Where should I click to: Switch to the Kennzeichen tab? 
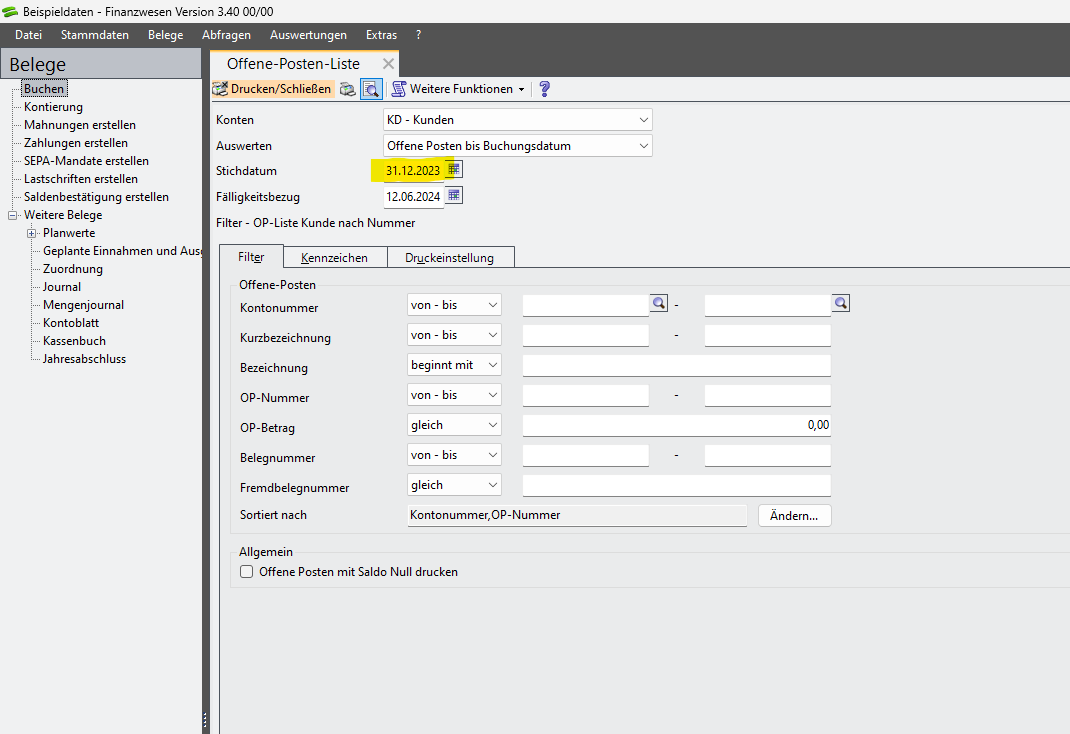(x=334, y=258)
